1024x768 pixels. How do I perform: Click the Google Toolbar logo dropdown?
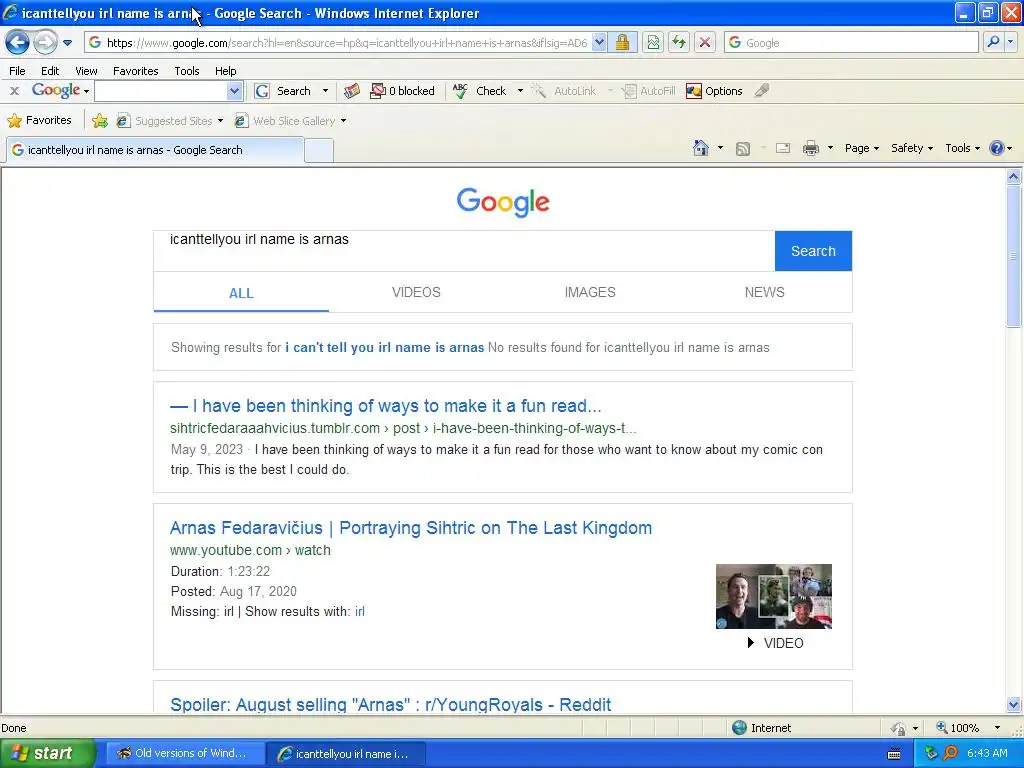tap(60, 91)
